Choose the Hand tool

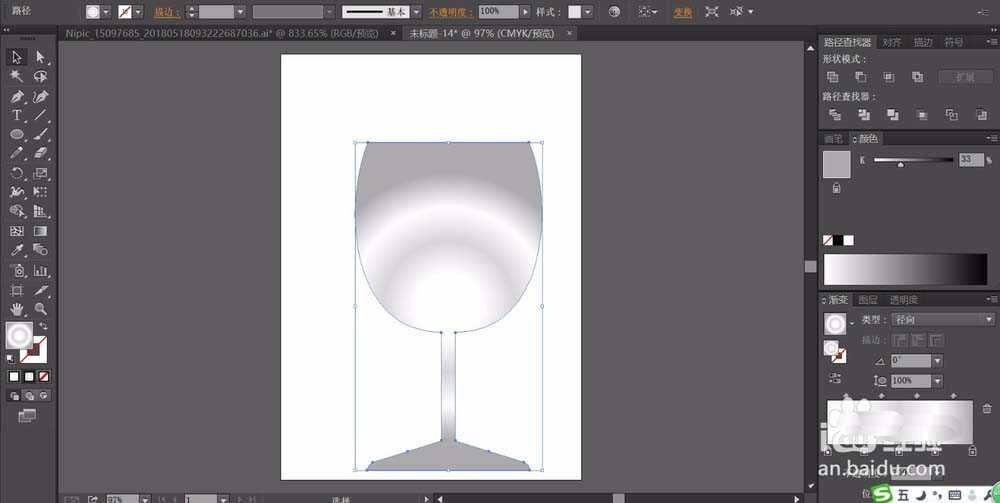[x=17, y=309]
